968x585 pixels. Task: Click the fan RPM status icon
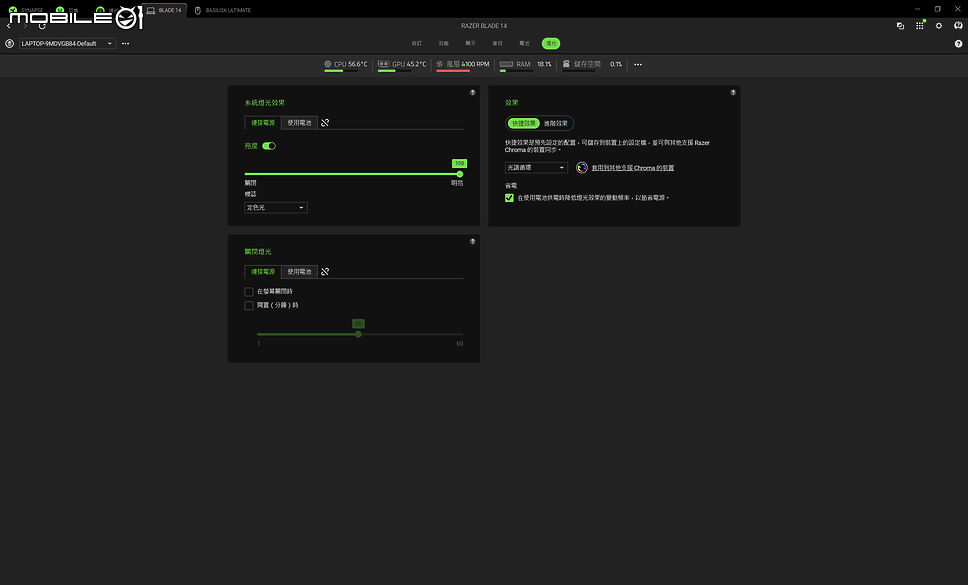[440, 64]
